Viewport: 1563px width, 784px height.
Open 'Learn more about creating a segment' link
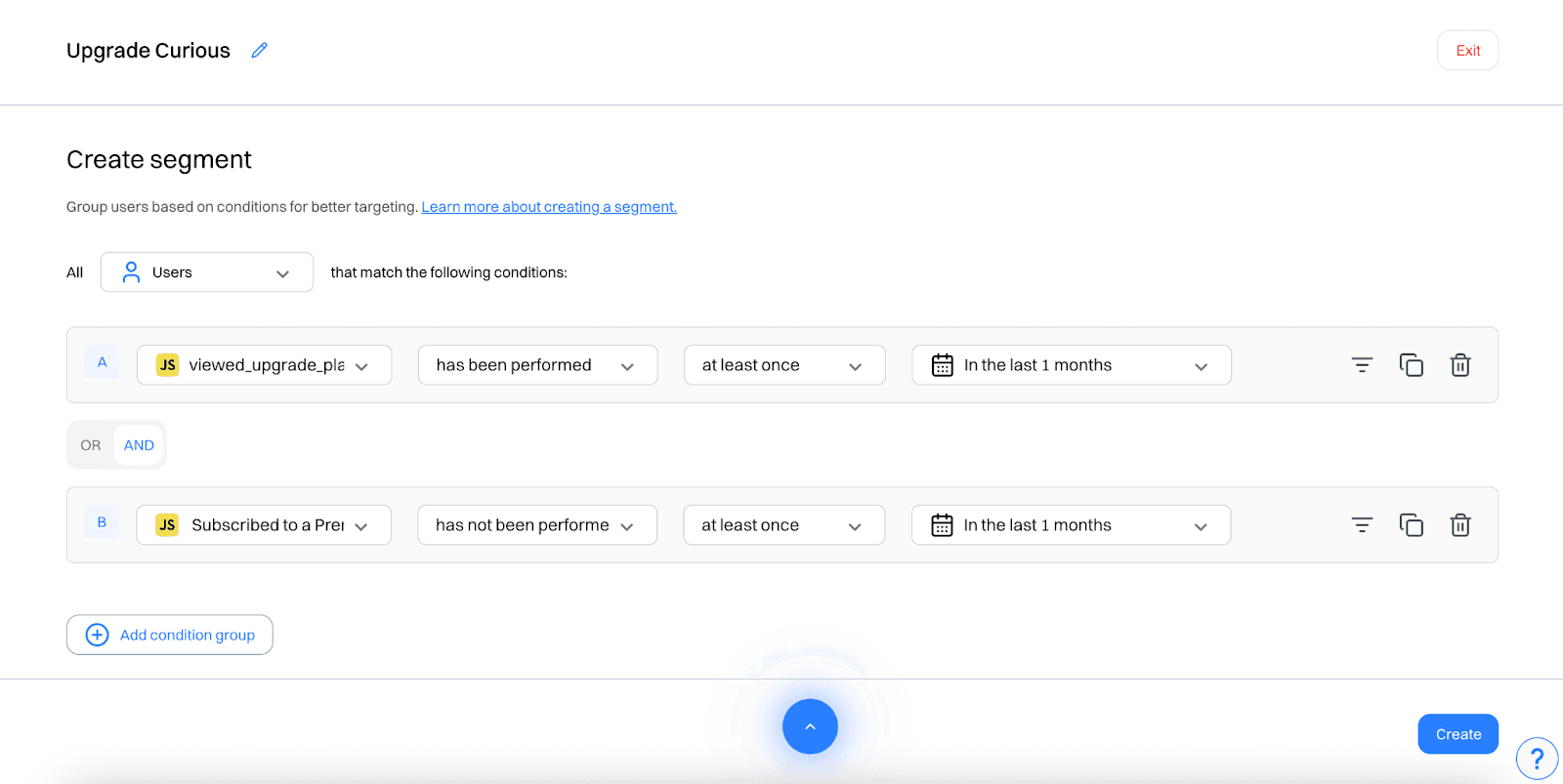coord(549,207)
